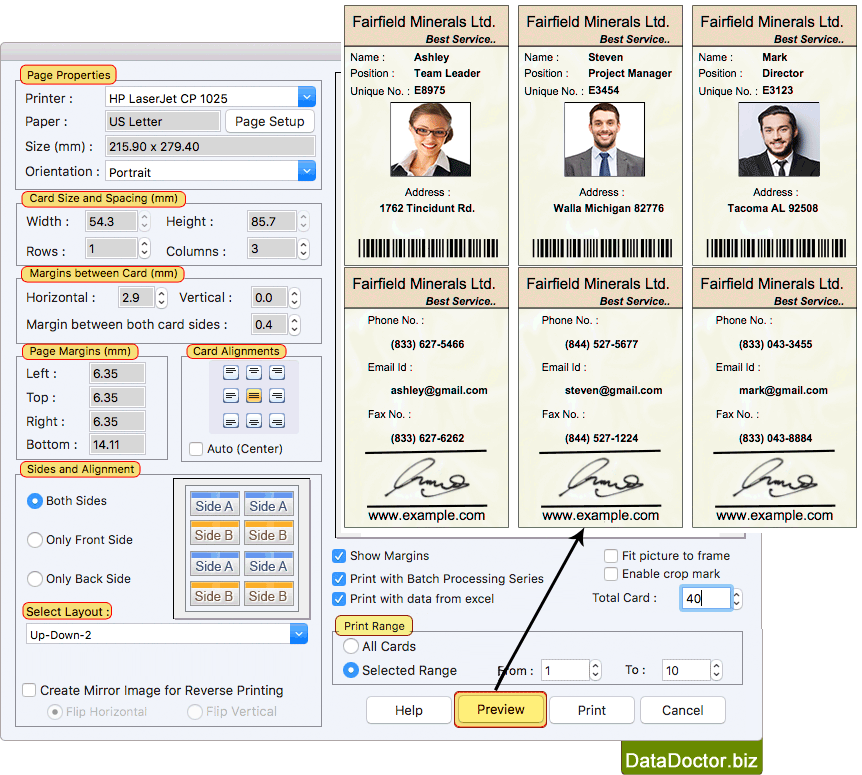Click the layout preview diagram Side A/Side B
This screenshot has height=775, width=862.
pyautogui.click(x=242, y=549)
